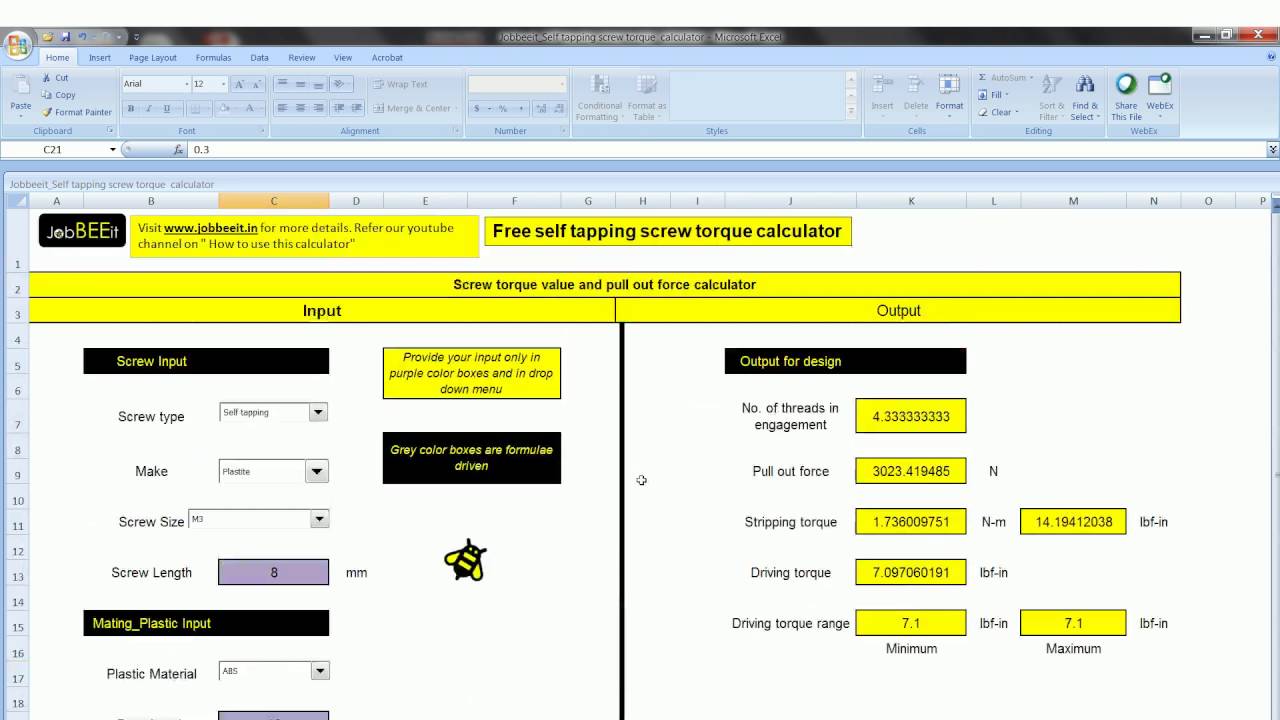1280x720 pixels.
Task: Decrease decimal places
Action: tap(556, 108)
